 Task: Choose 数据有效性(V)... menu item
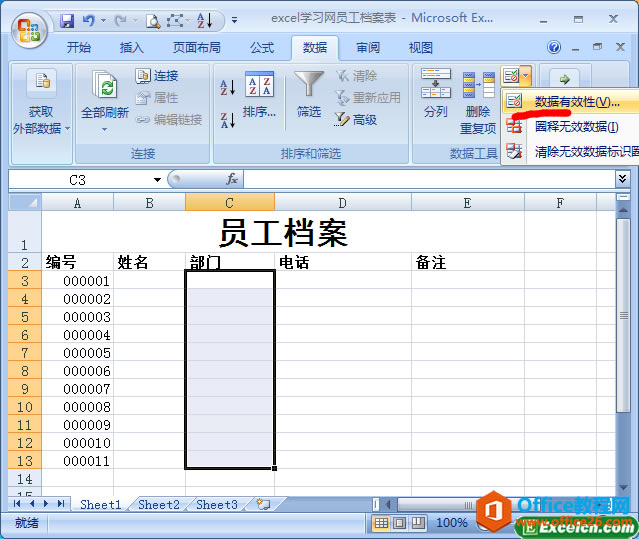[570, 101]
